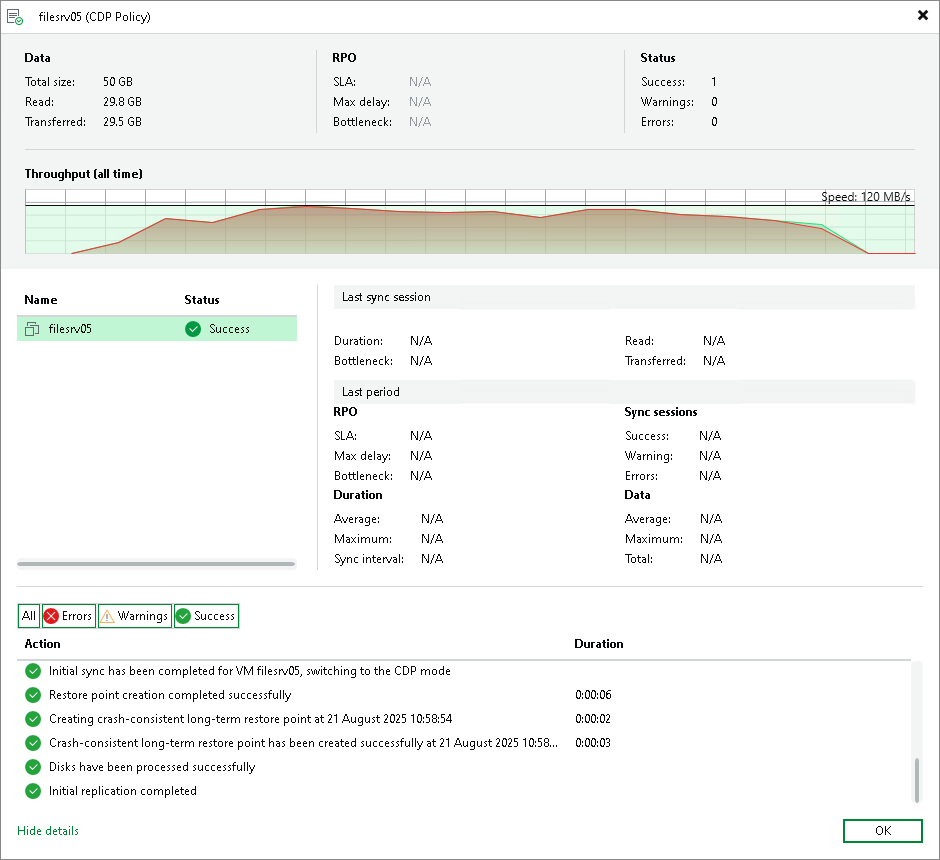This screenshot has height=860, width=940.
Task: Select the filesrv05 row name
Action: [x=70, y=329]
